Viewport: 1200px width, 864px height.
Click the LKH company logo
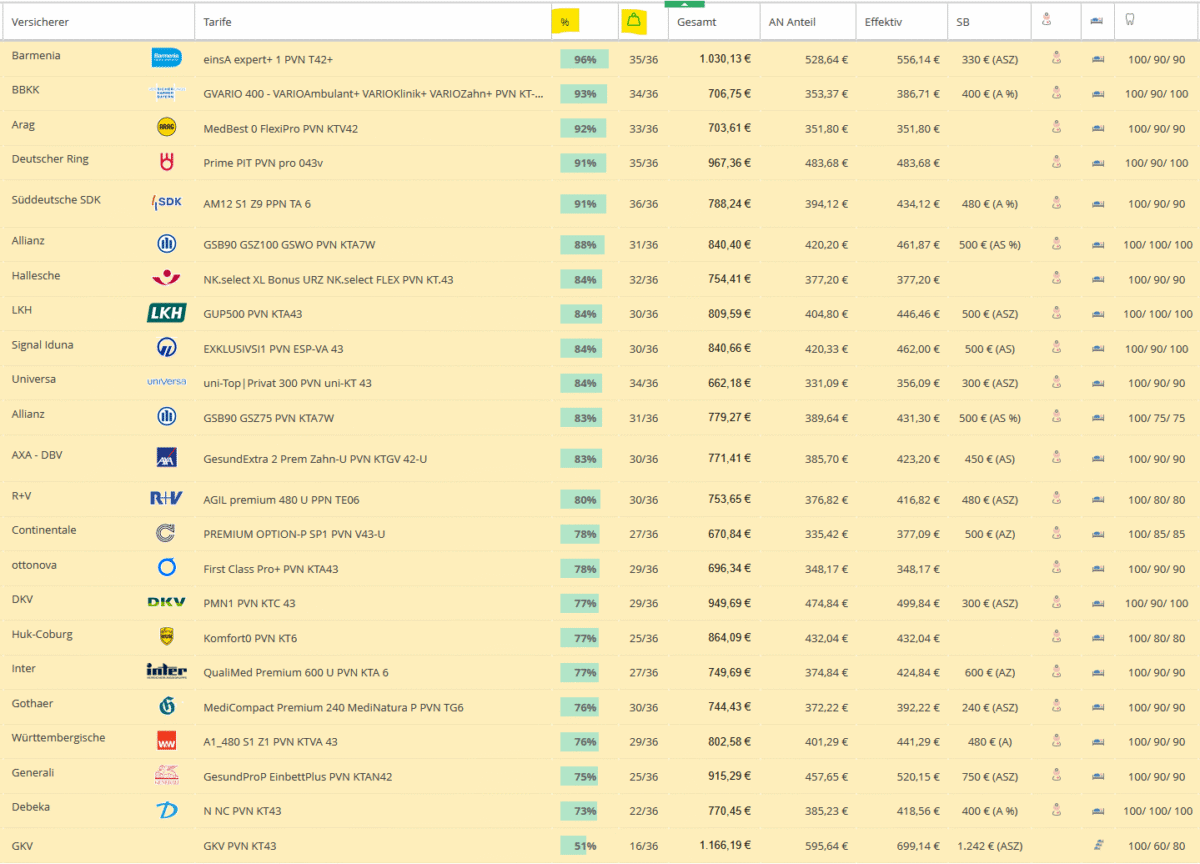point(166,313)
